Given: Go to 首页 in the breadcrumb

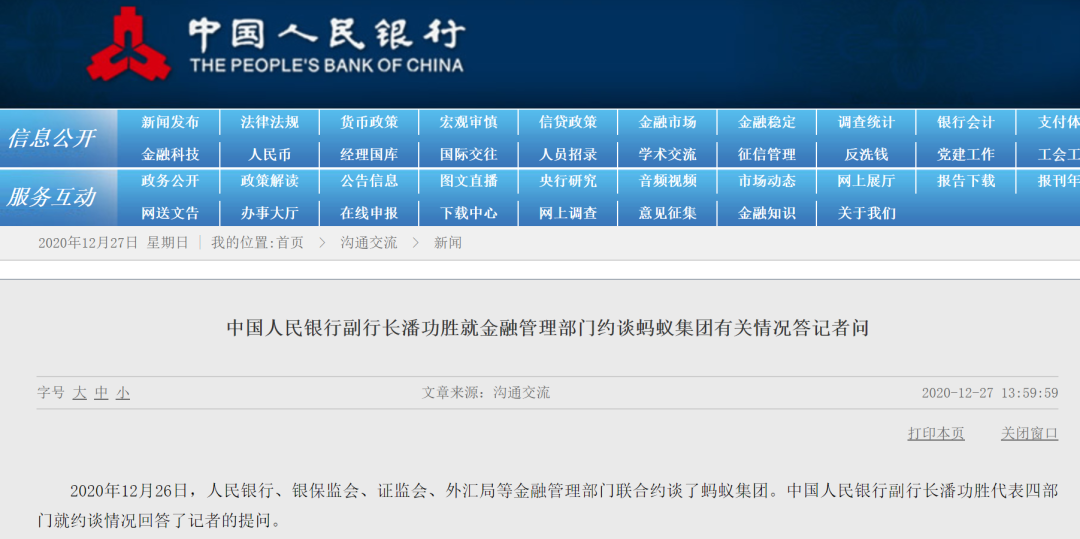Looking at the screenshot, I should click(290, 242).
